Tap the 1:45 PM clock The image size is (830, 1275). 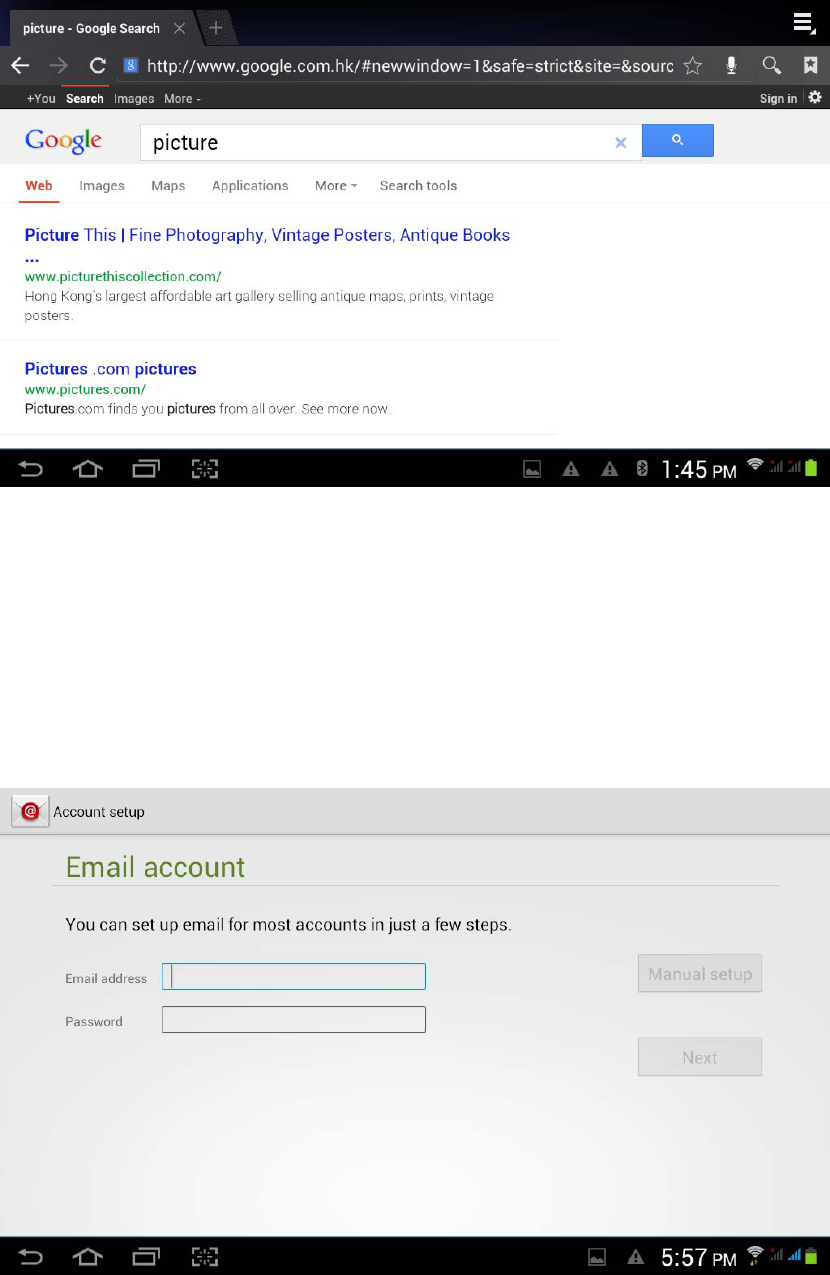point(699,468)
